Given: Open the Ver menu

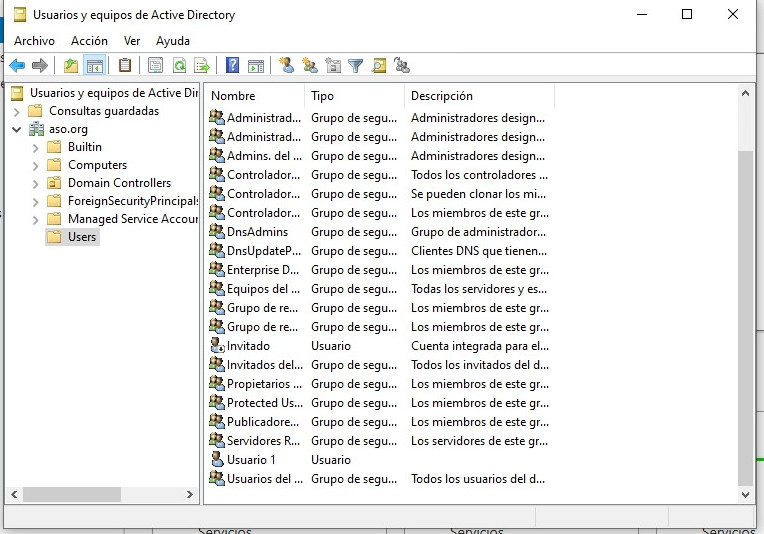Looking at the screenshot, I should (x=132, y=41).
